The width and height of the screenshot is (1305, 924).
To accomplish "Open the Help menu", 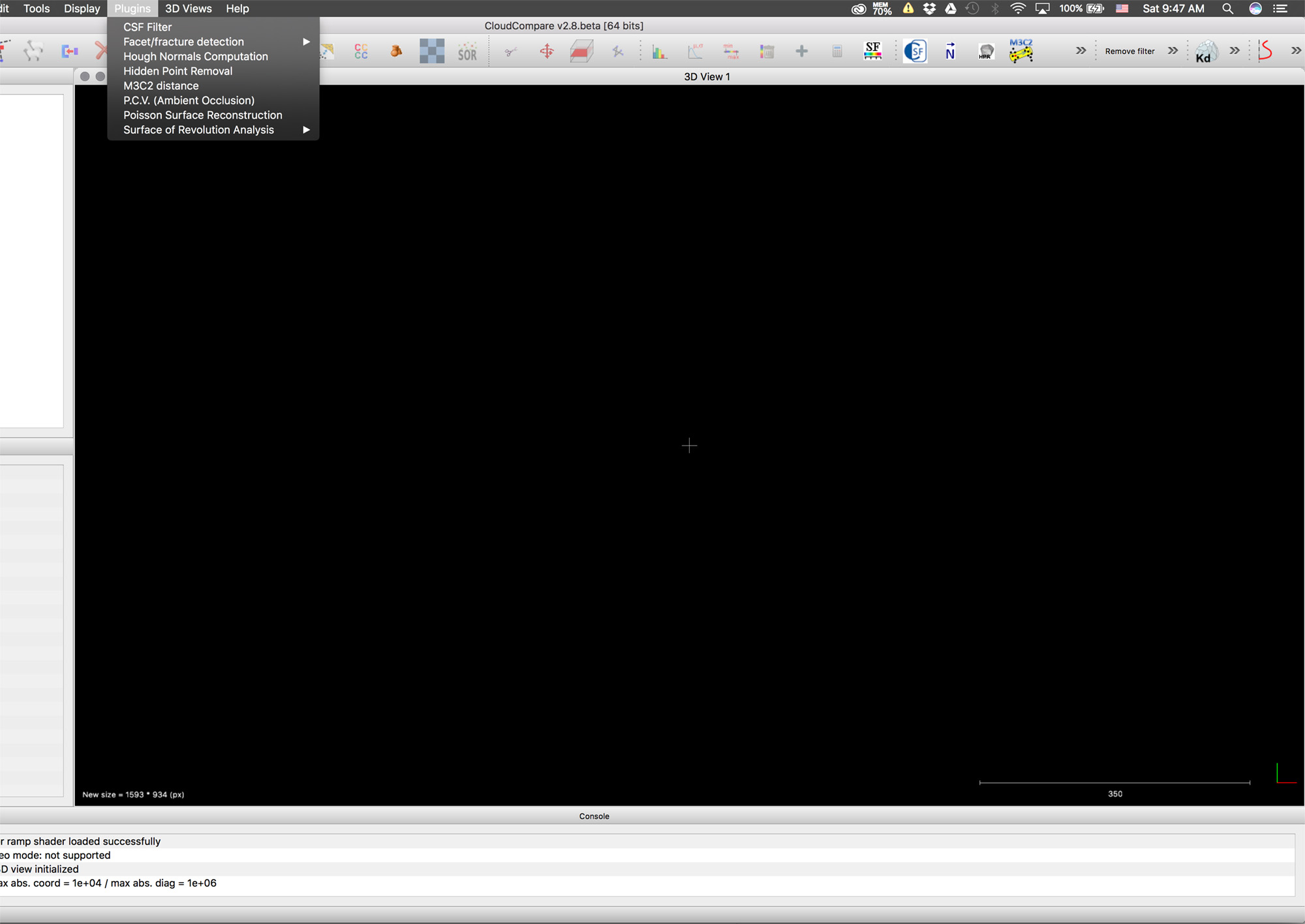I will coord(237,8).
